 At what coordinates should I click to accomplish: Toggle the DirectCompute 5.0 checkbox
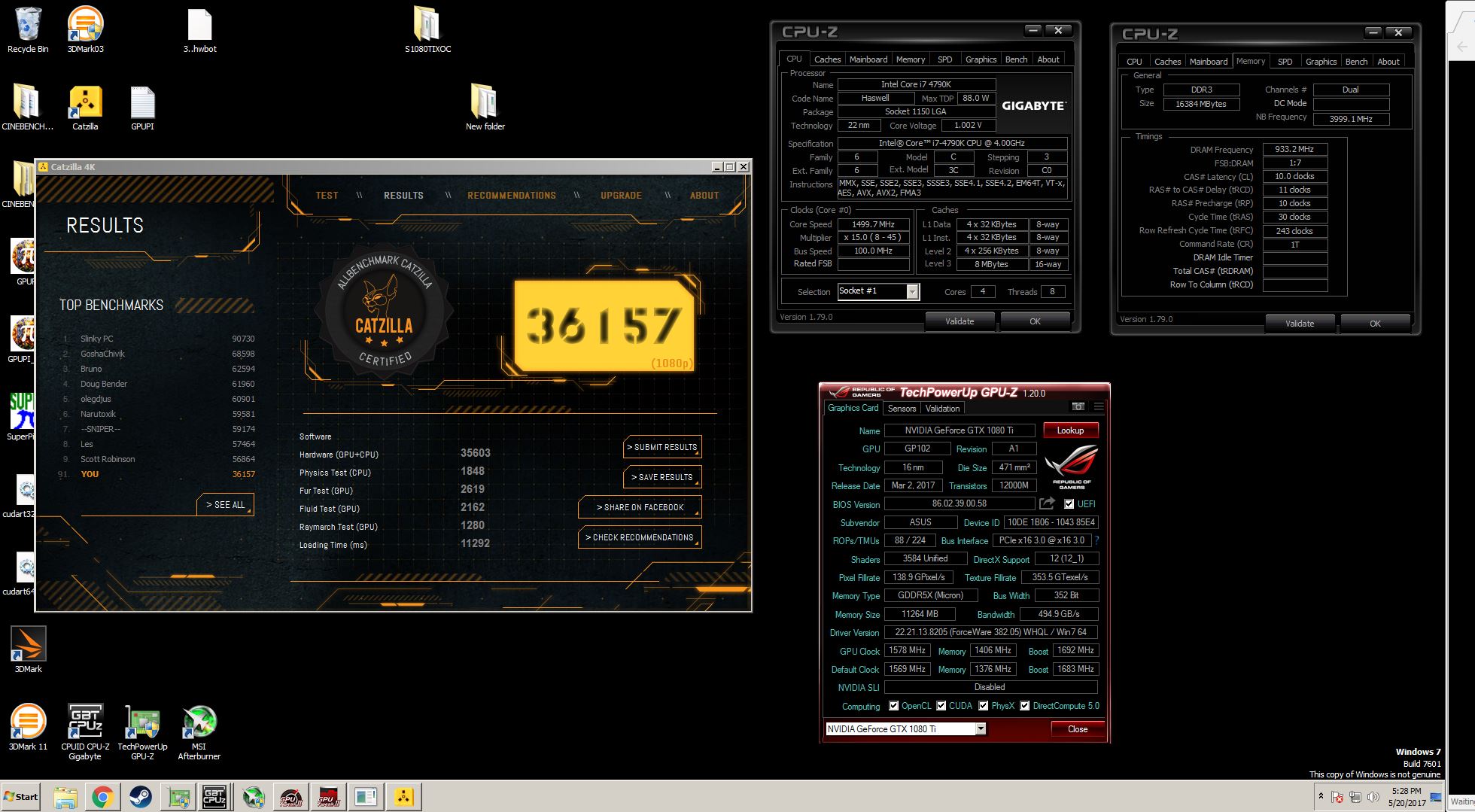pyautogui.click(x=1024, y=706)
